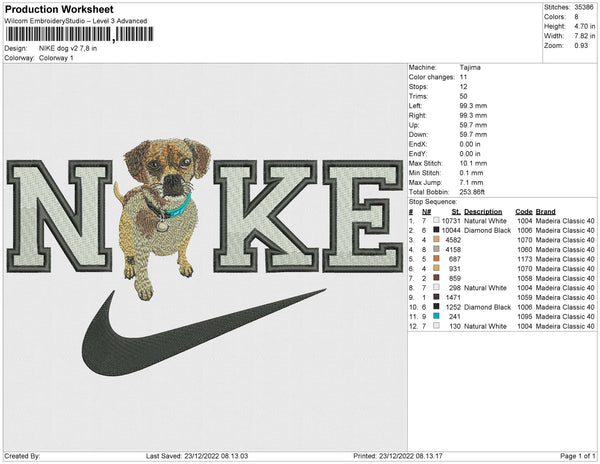Click the Color changes value '11'
The width and height of the screenshot is (600, 464).
click(x=463, y=77)
